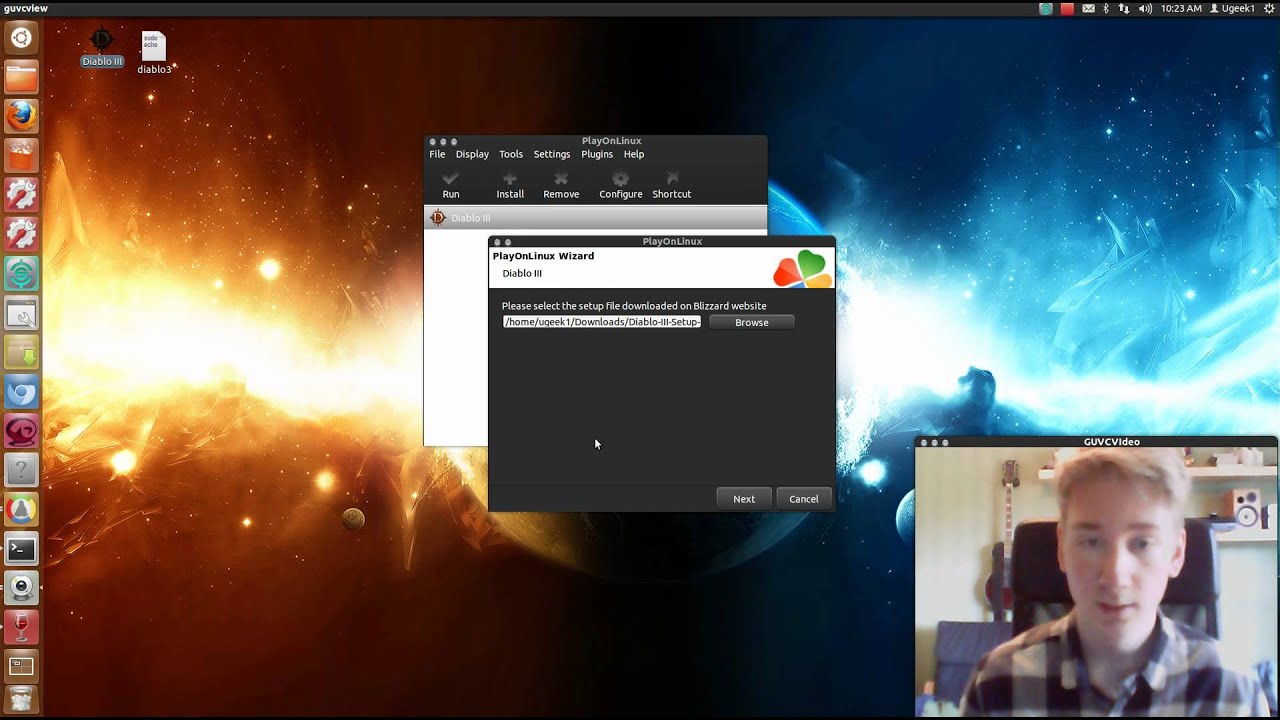
Task: Launch Chromium browser from the launcher
Action: [21, 391]
